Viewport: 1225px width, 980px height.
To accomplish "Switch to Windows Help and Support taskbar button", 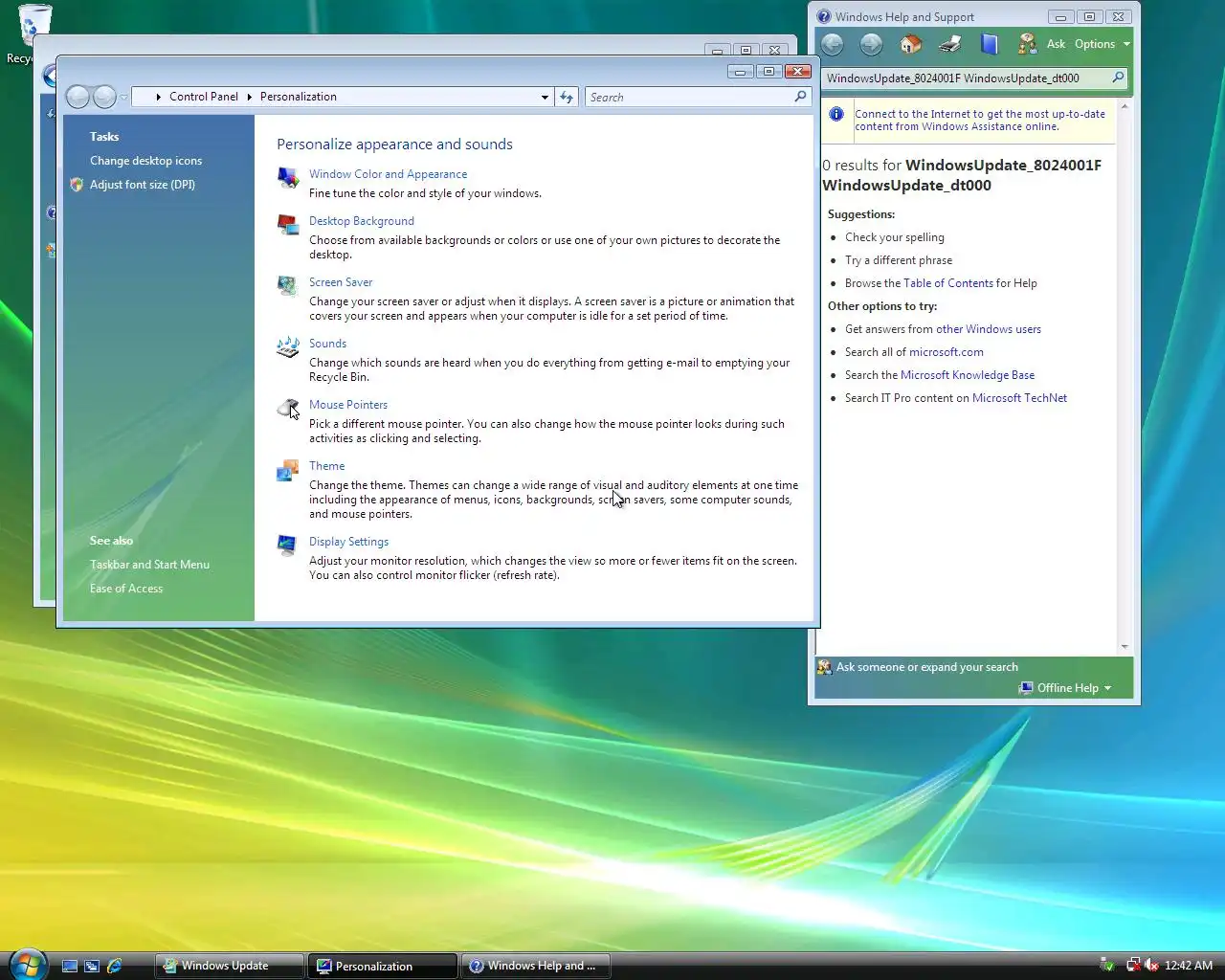I will (536, 966).
